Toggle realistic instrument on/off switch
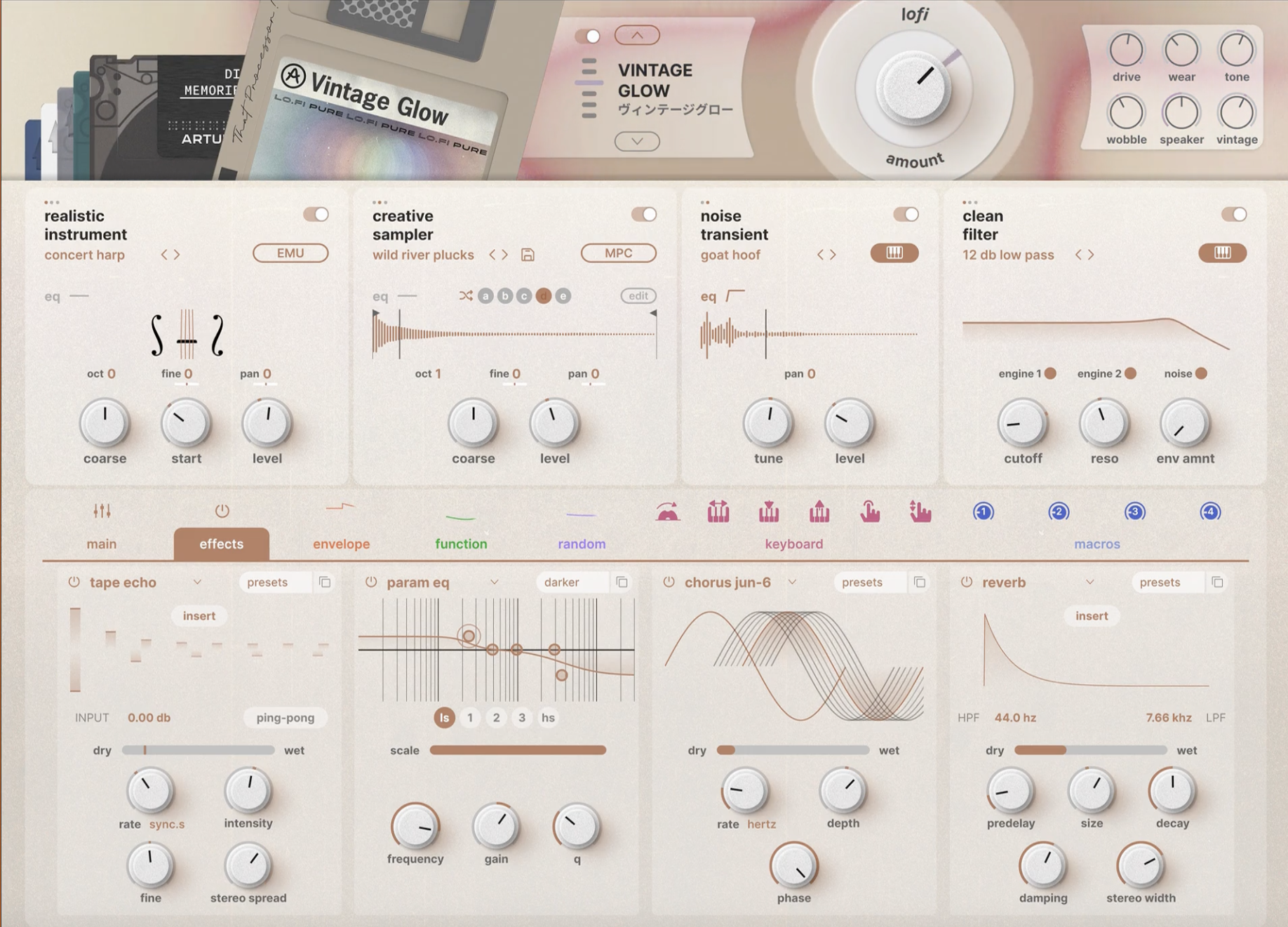 [316, 214]
